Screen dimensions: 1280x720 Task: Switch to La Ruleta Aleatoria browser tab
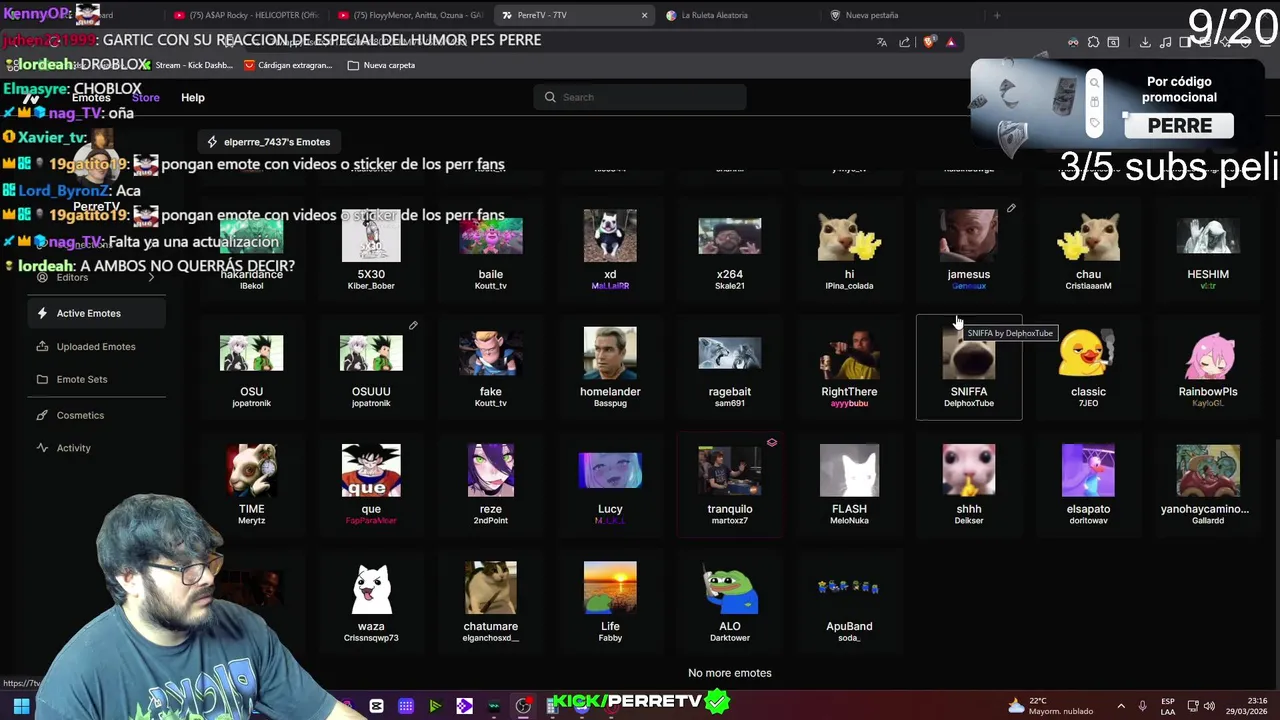738,15
